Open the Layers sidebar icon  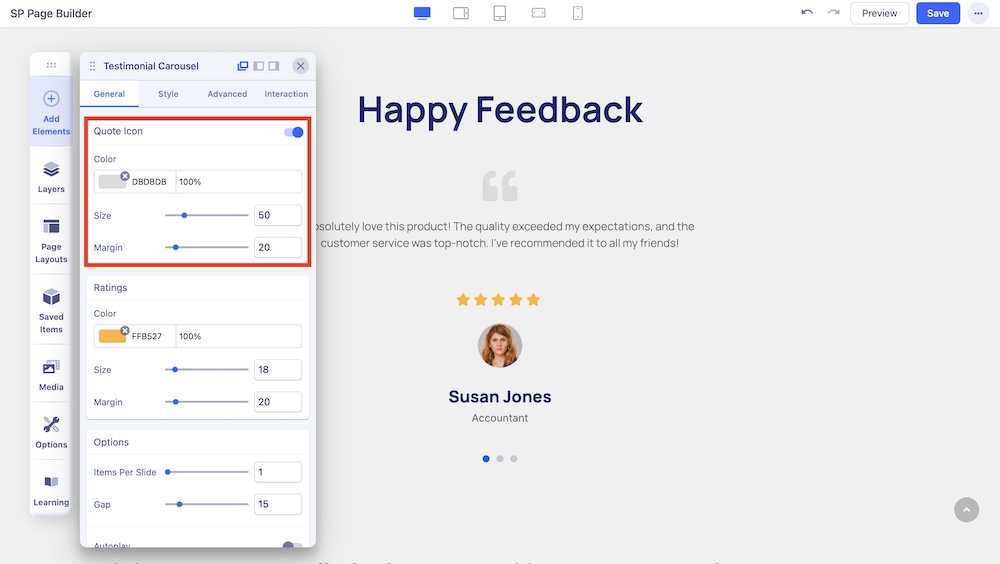tap(51, 176)
